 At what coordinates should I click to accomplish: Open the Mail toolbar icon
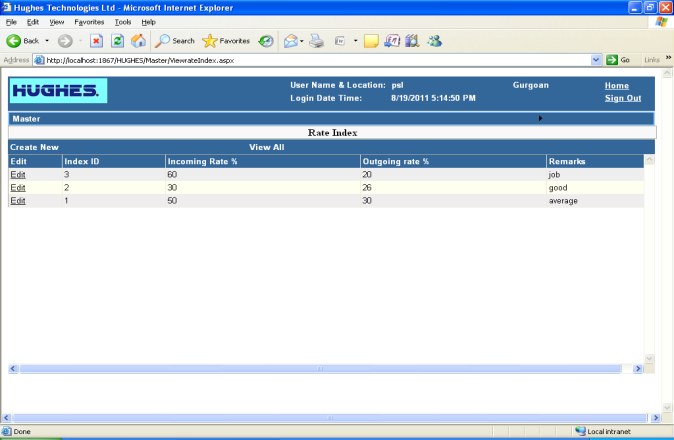[292, 41]
